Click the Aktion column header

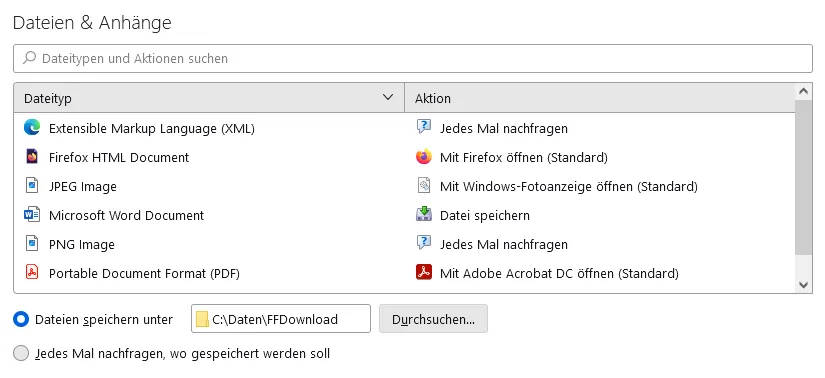[600, 98]
